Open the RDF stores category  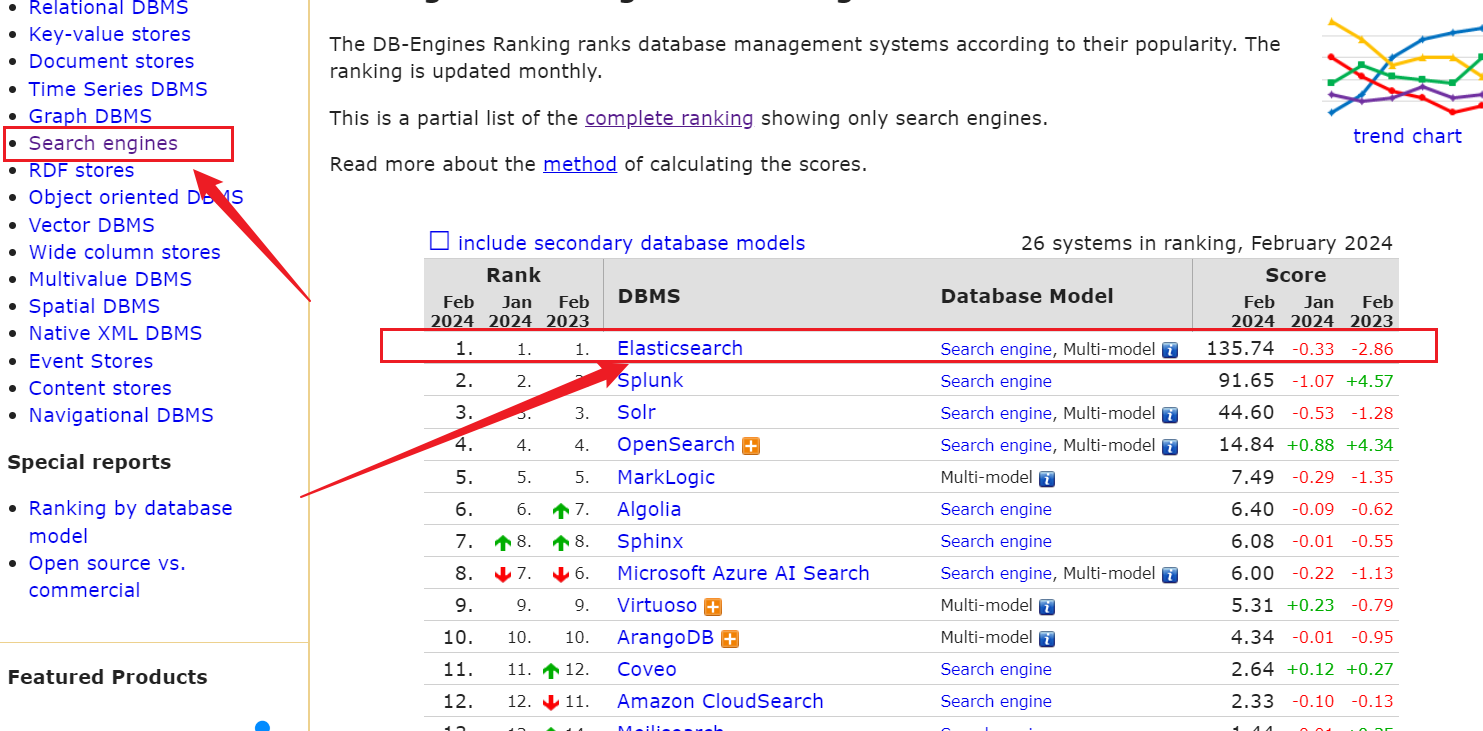[81, 170]
